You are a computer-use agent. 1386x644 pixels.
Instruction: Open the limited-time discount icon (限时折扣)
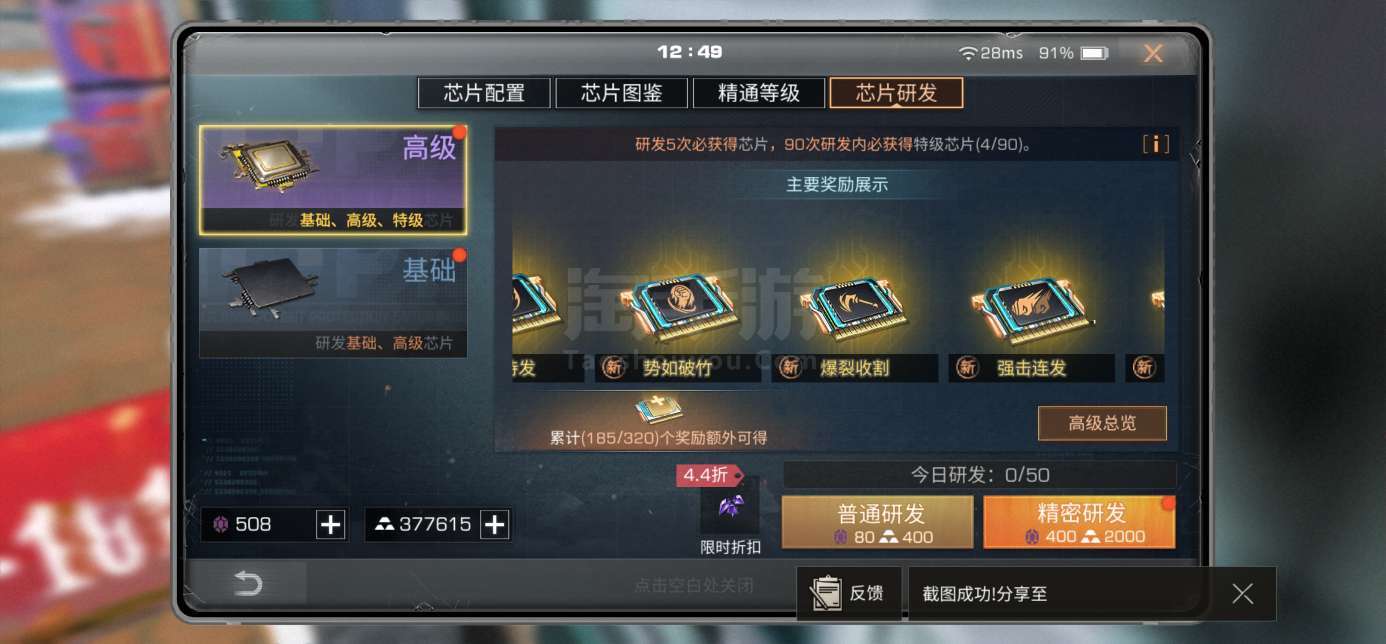point(730,507)
